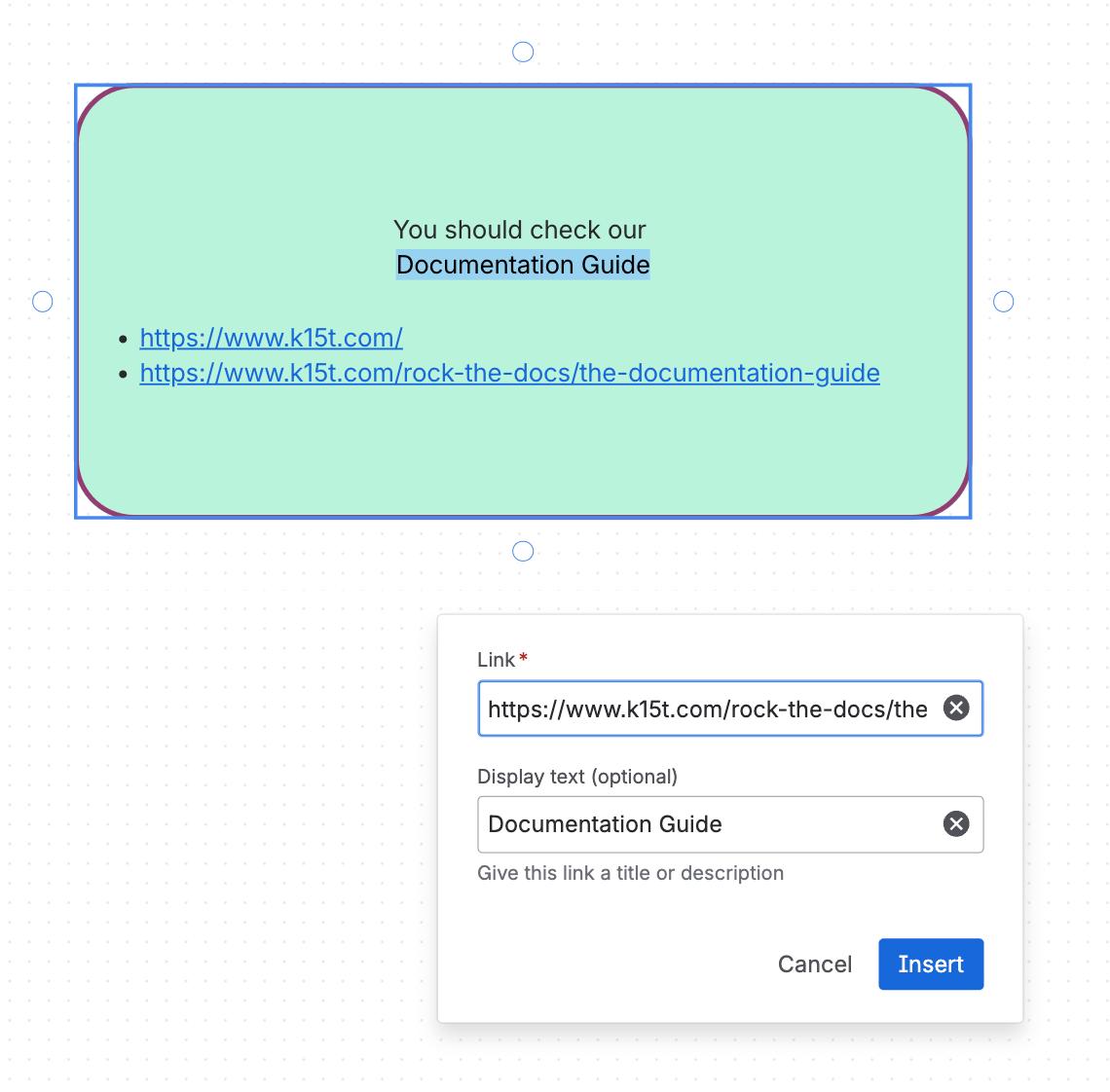Image resolution: width=1110 pixels, height=1092 pixels.
Task: Click the left connection handle of the shape
Action: [43, 302]
